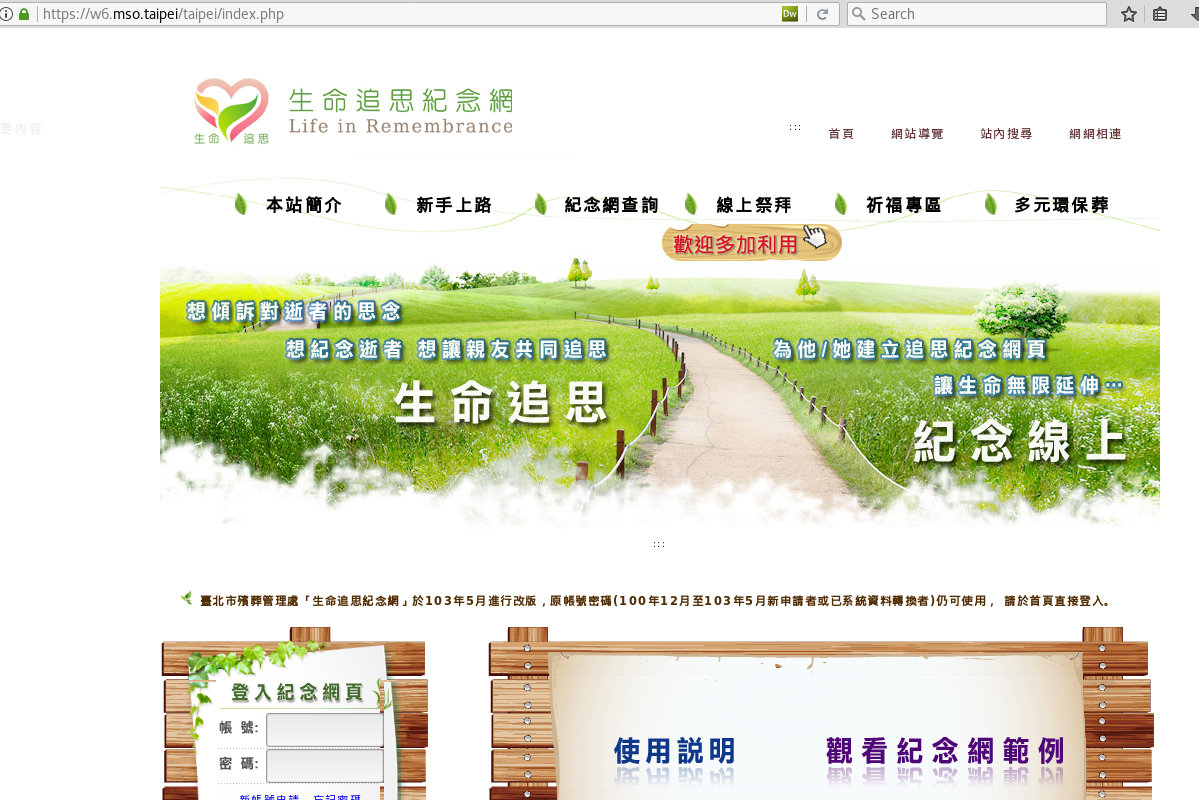The image size is (1199, 800).
Task: Click the 臺北市殯葬管理處 announcement text line
Action: (655, 601)
